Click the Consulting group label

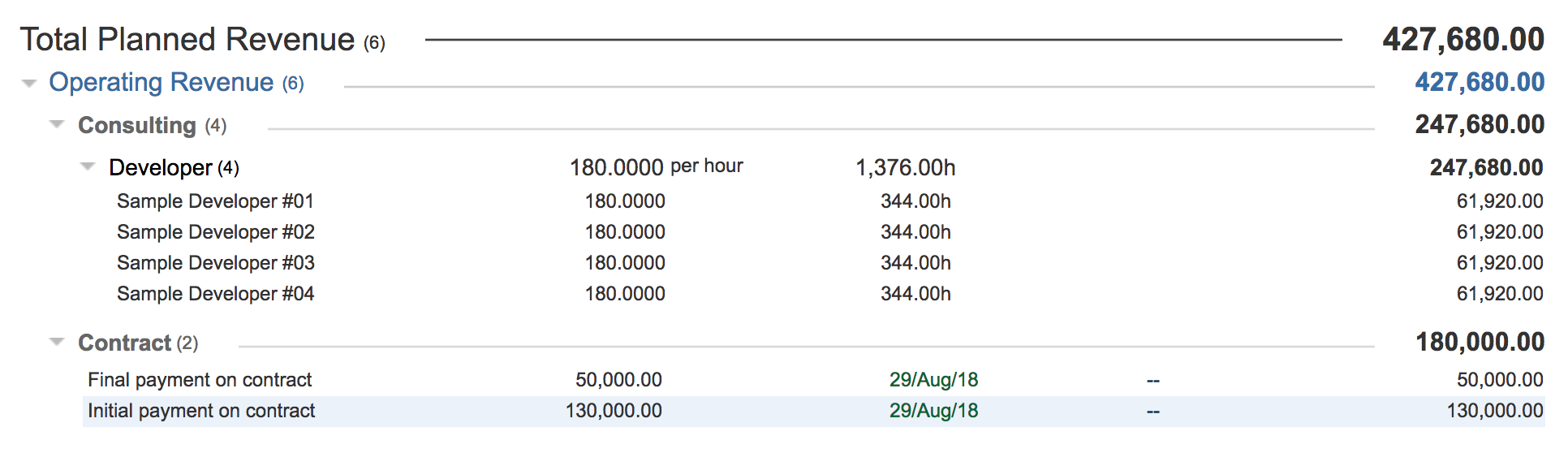point(137,126)
